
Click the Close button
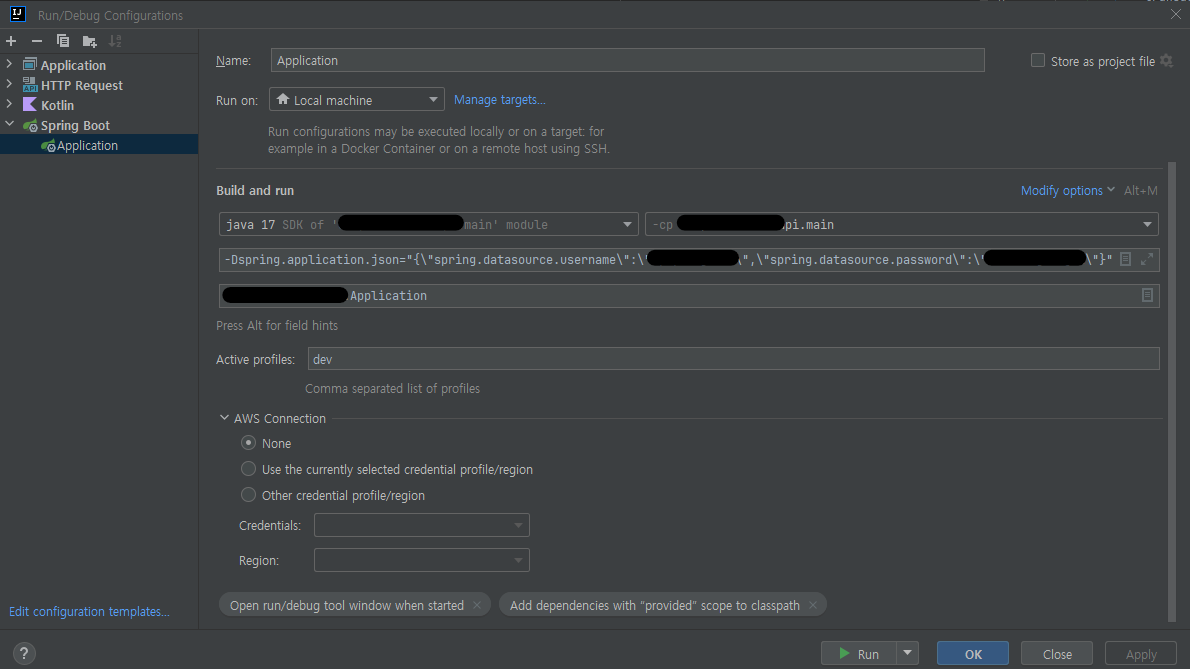1056,653
